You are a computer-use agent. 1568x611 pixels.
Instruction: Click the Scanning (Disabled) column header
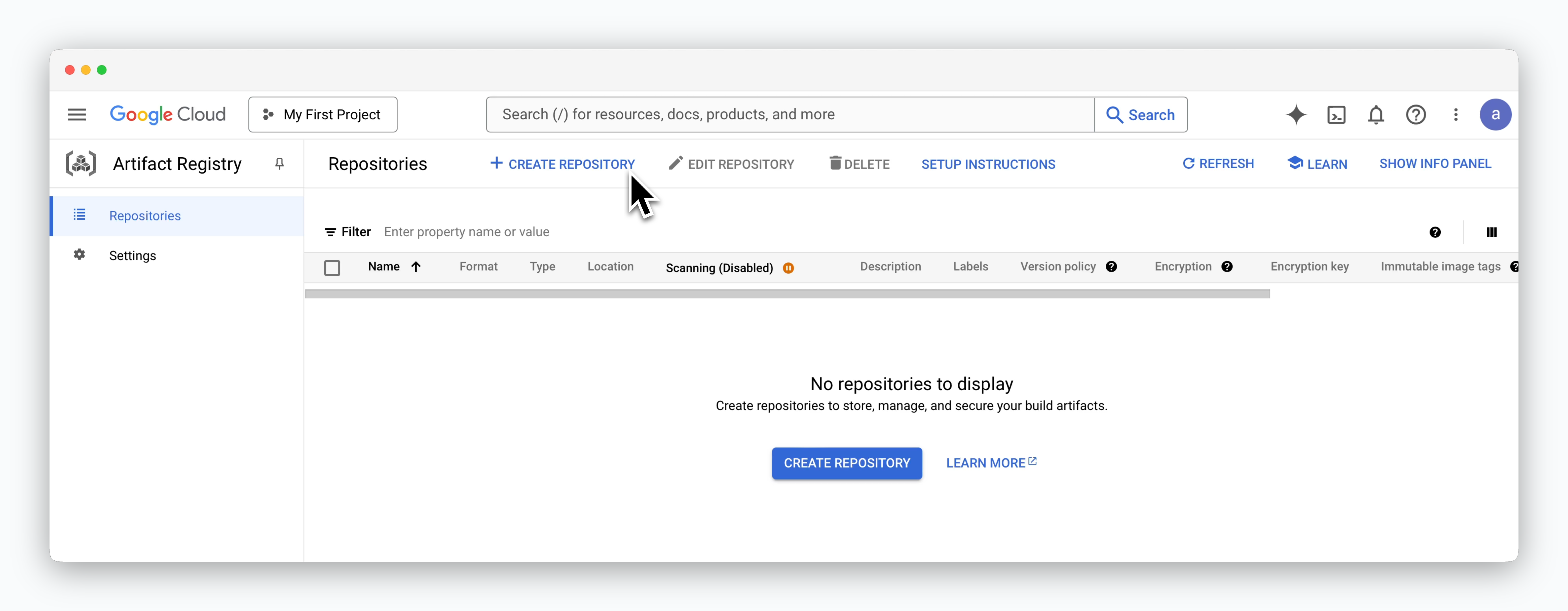tap(719, 268)
